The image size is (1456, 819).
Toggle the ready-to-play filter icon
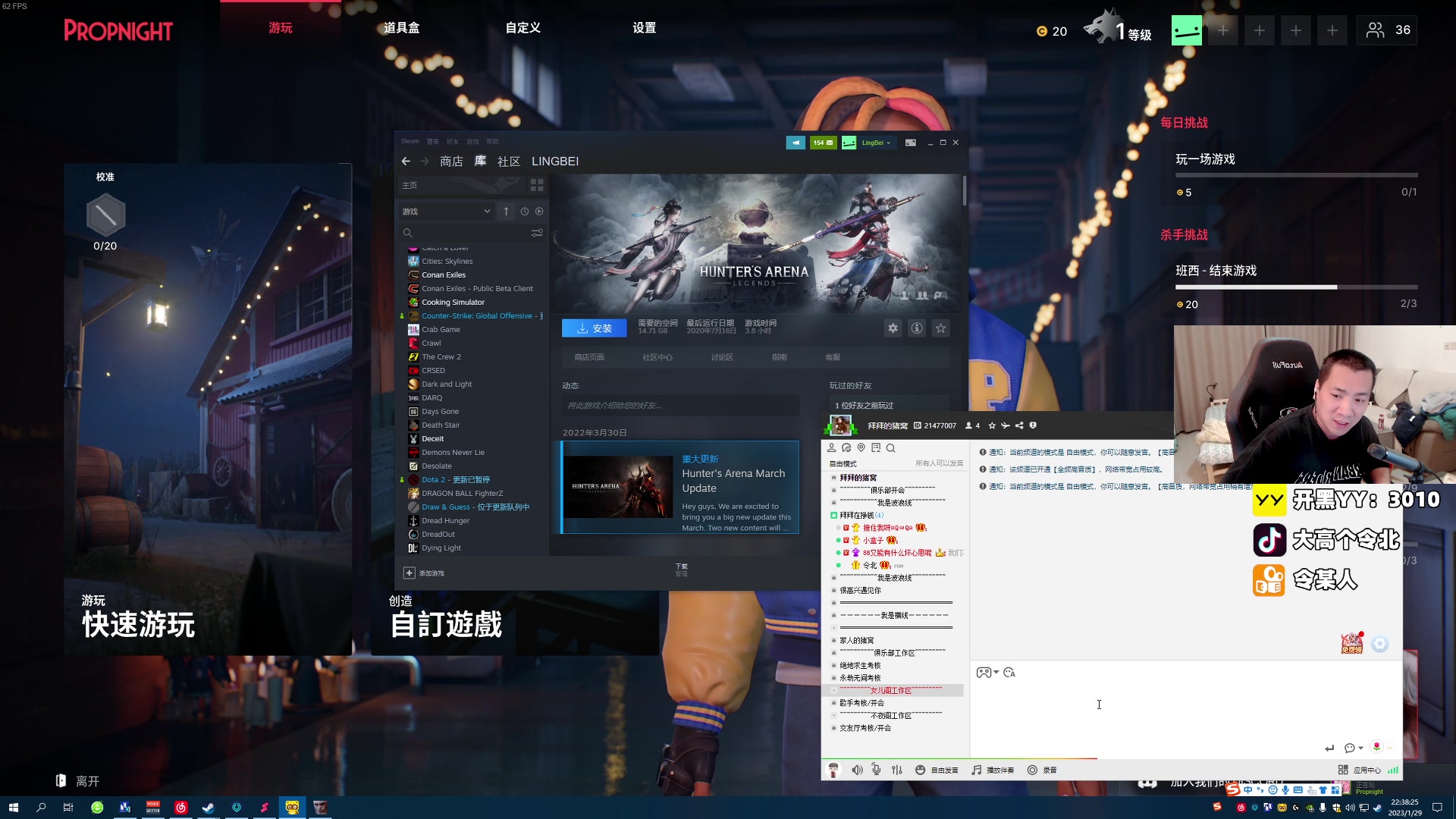click(539, 212)
